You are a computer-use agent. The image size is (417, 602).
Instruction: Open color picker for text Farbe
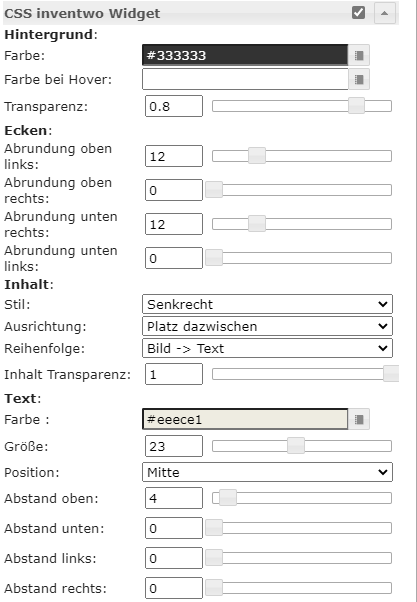(359, 419)
